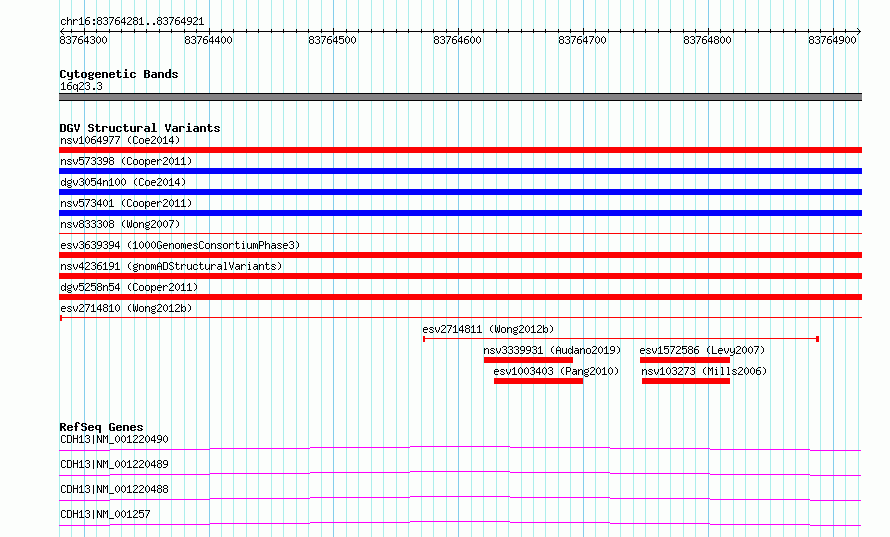This screenshot has width=890, height=537.
Task: Click ruler position 83764300
Action: click(83, 40)
